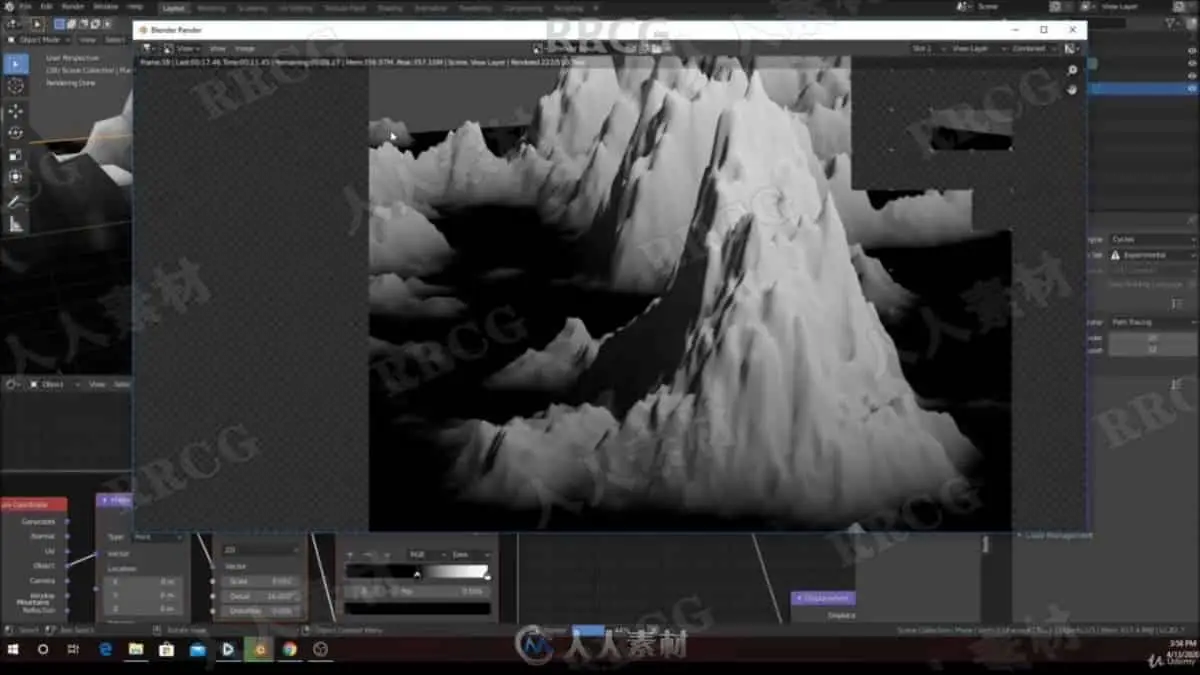The image size is (1200, 675).
Task: Open Cortana search circle on taskbar
Action: click(43, 649)
